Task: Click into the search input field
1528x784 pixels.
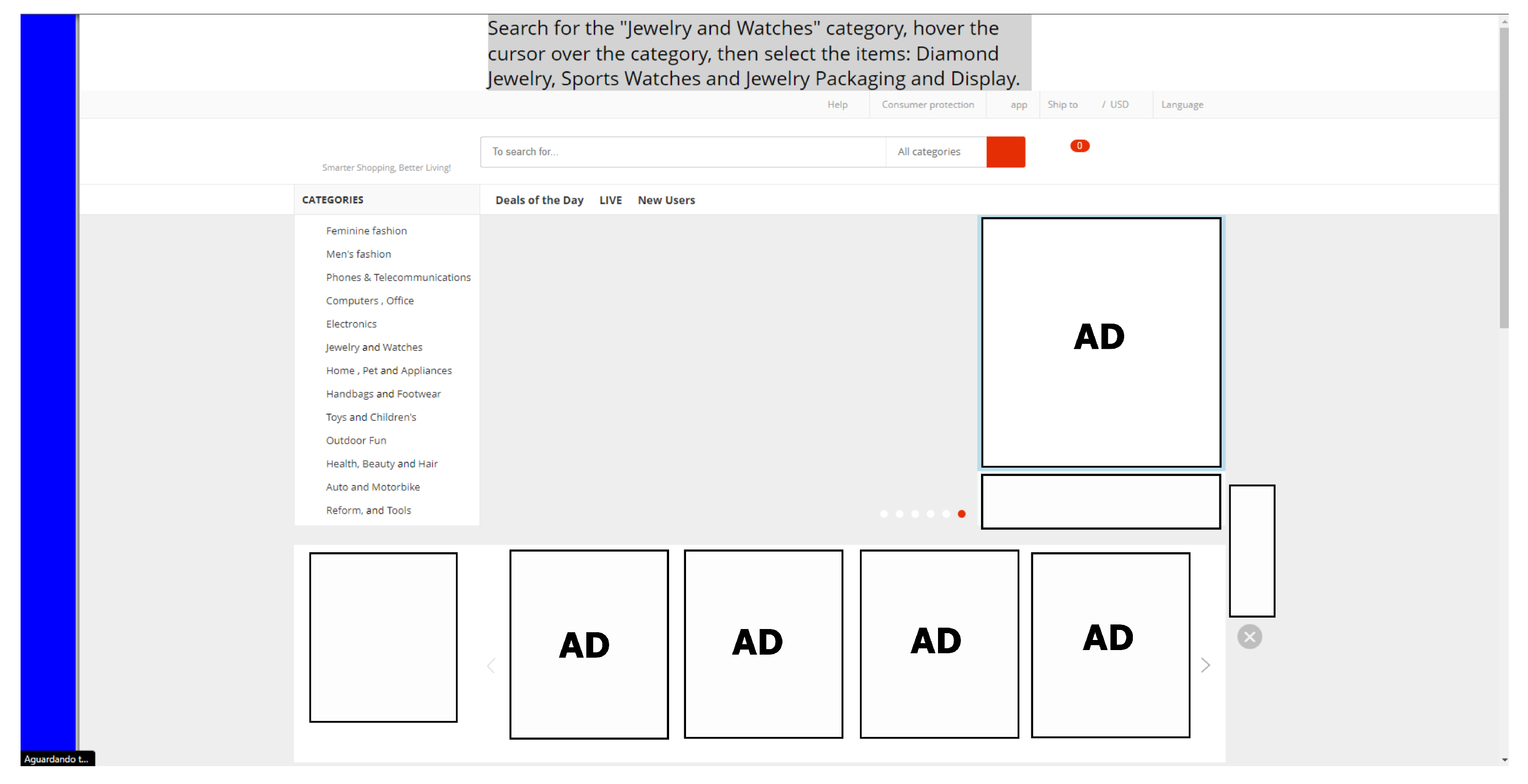Action: (x=682, y=152)
